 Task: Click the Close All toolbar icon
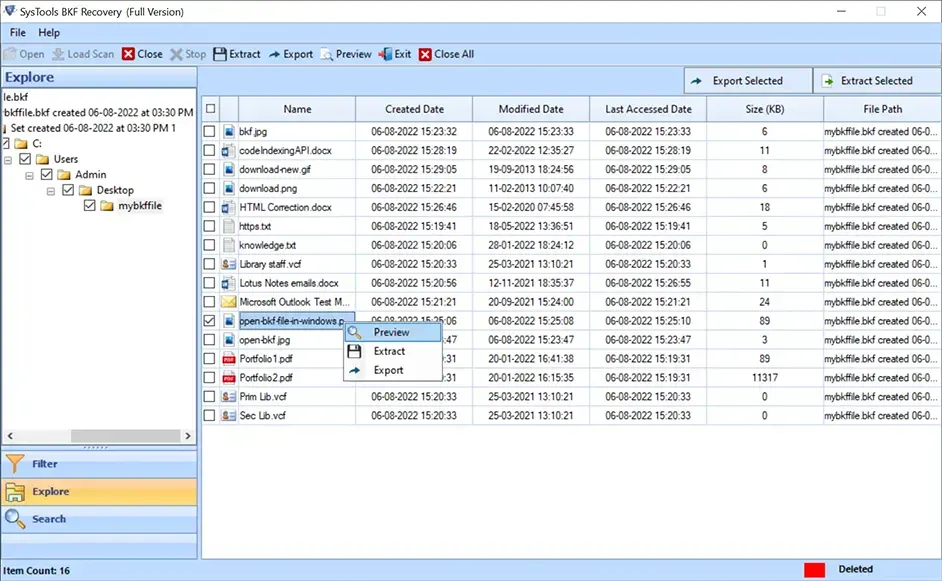(425, 54)
